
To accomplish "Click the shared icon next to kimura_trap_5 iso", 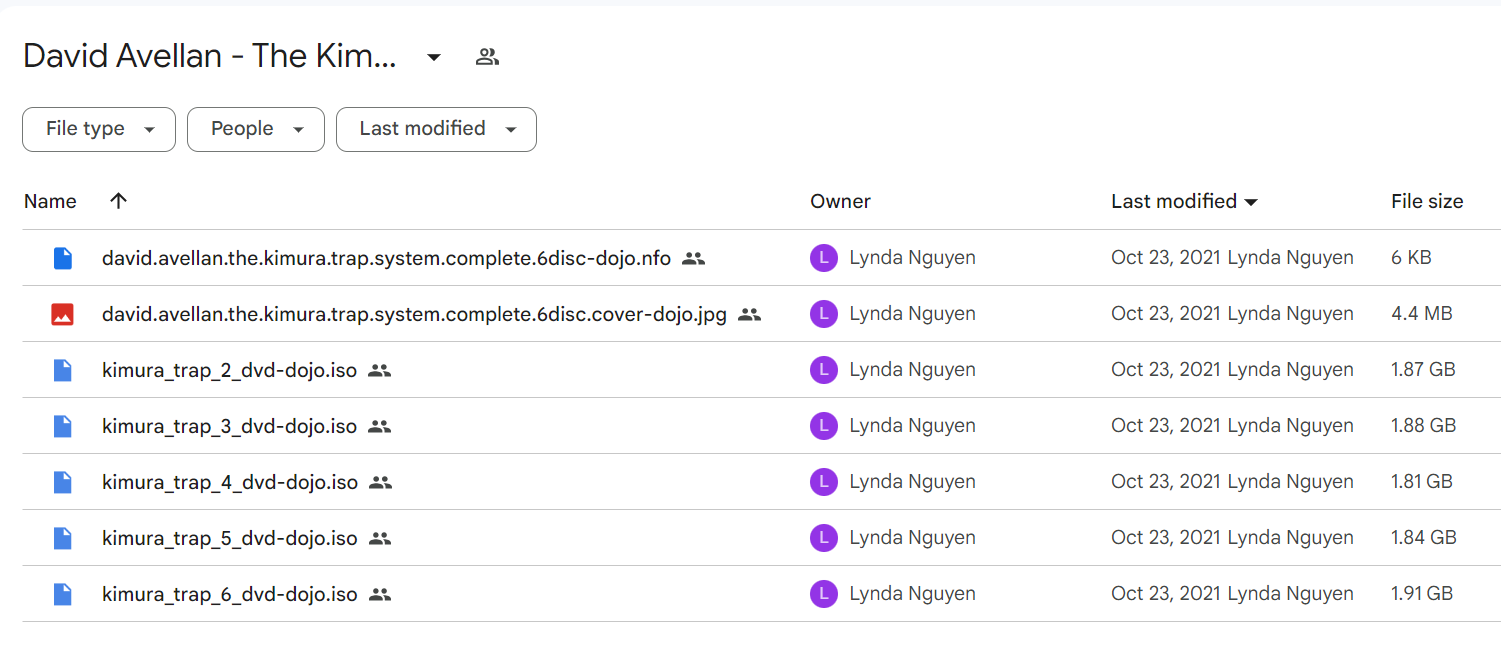I will coord(379,538).
